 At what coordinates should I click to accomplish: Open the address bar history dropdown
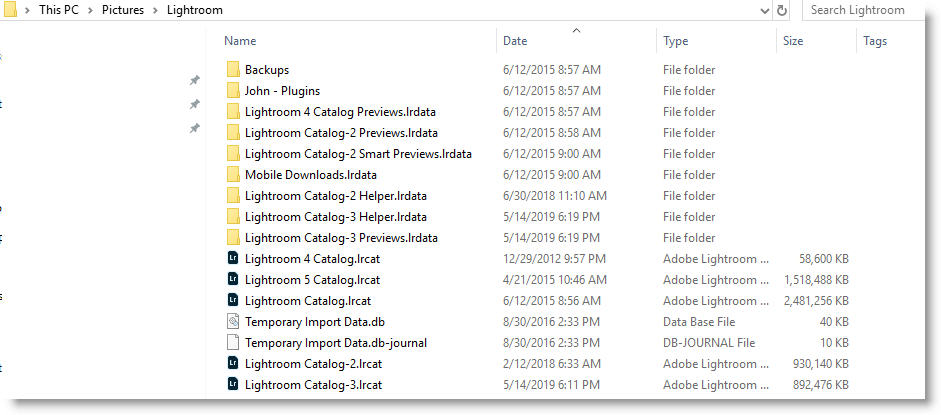[765, 11]
